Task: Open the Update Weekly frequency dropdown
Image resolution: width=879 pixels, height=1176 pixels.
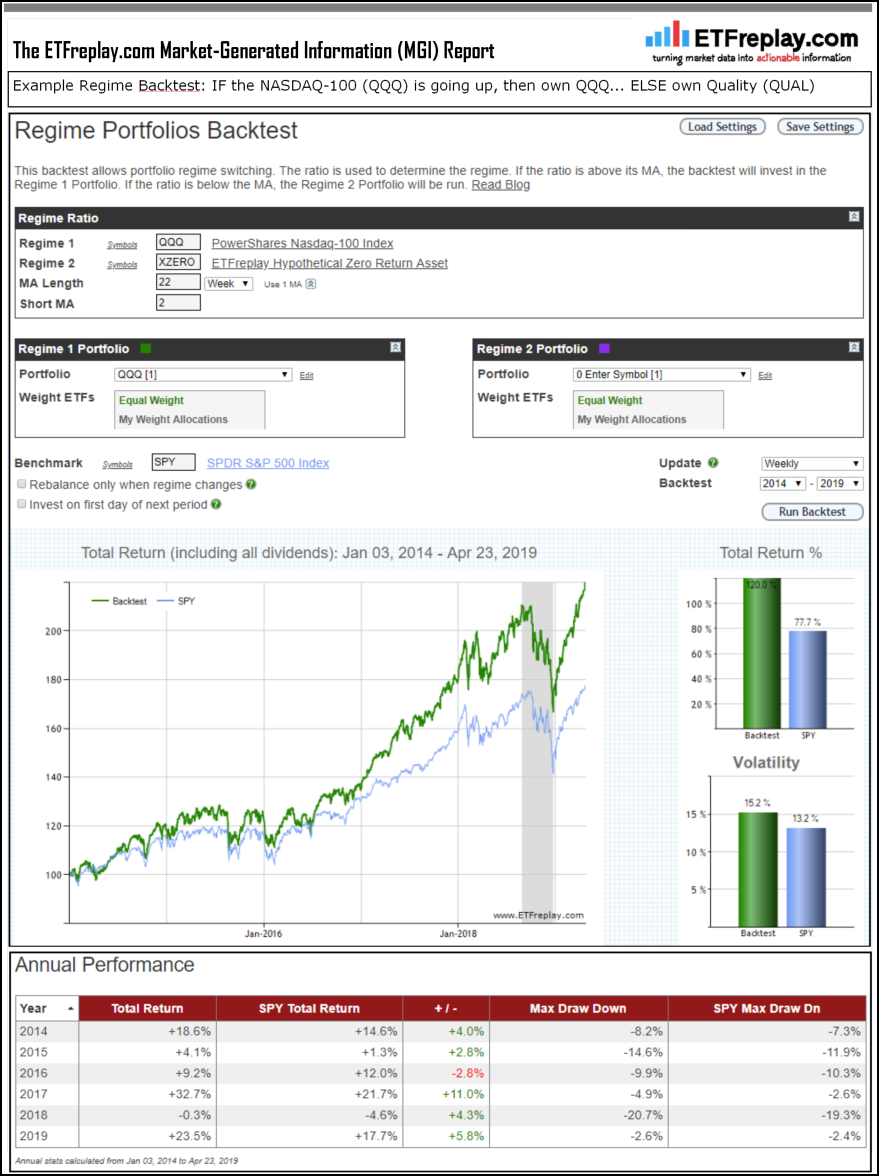Action: (812, 464)
